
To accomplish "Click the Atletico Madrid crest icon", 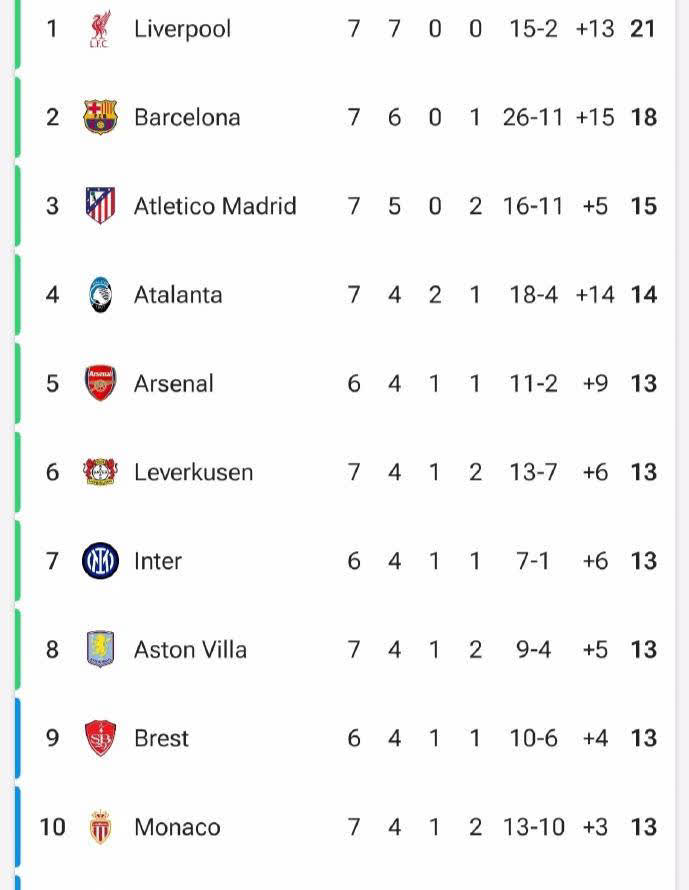I will [x=100, y=206].
